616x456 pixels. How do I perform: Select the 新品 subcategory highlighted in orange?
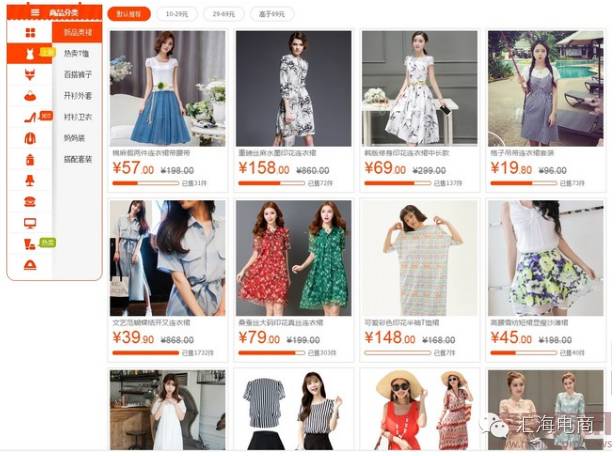click(x=77, y=33)
